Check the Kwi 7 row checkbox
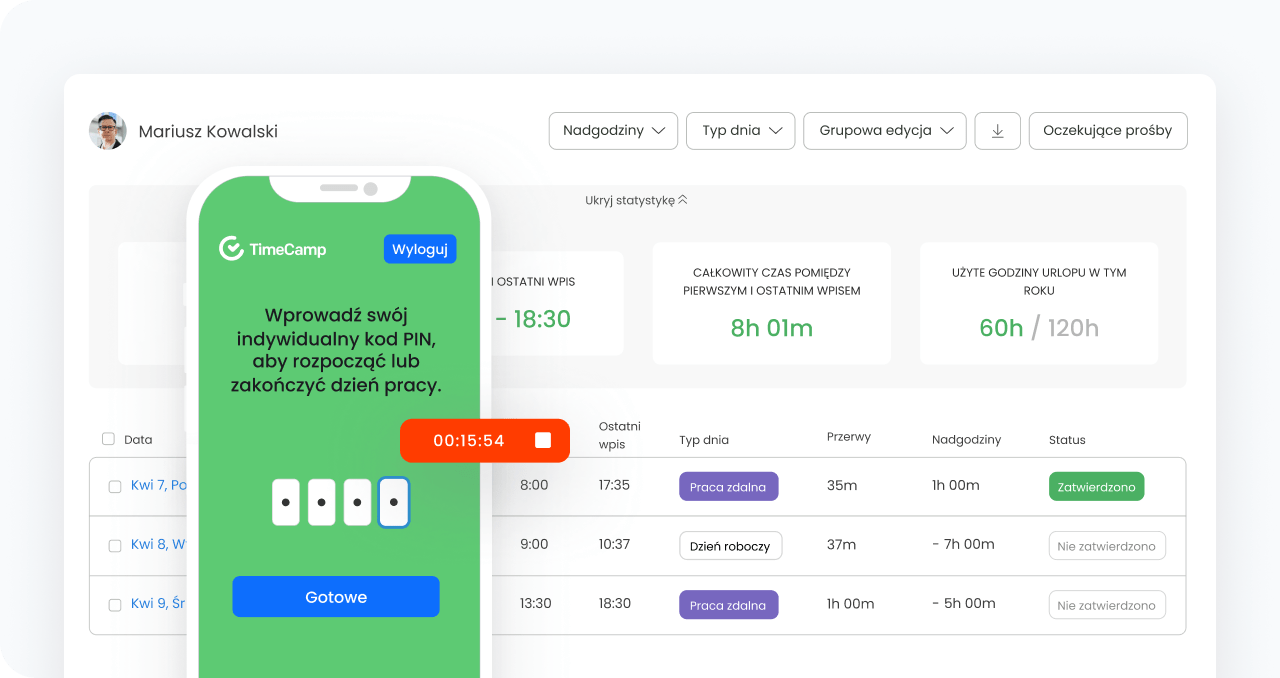The image size is (1280, 678). coord(115,486)
